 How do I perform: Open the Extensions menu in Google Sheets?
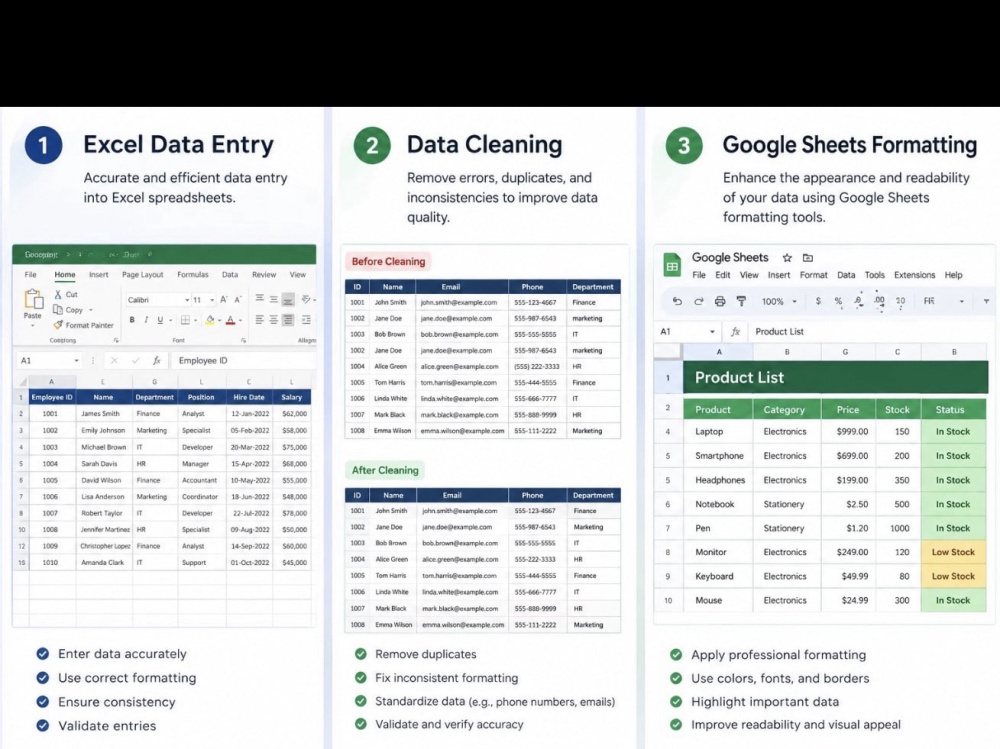(915, 275)
